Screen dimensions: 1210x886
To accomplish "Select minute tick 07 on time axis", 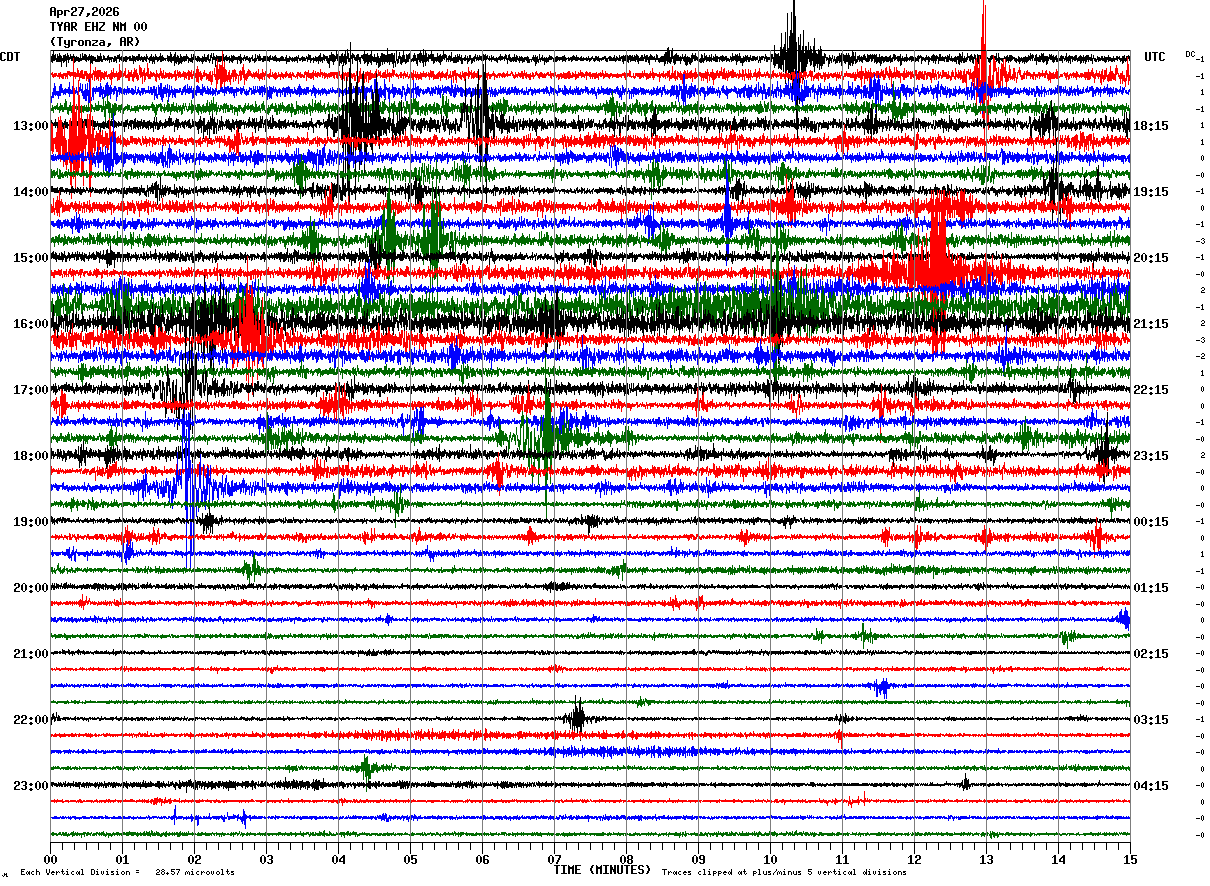I will (x=554, y=859).
